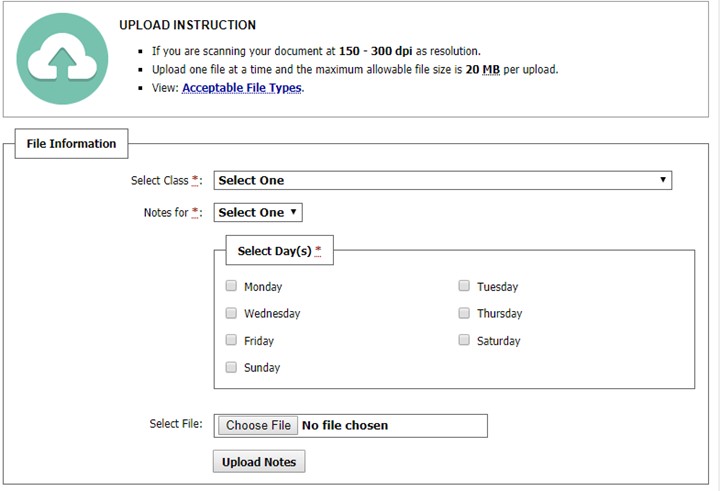The height and width of the screenshot is (491, 720).
Task: Enable the Friday checkbox
Action: (x=231, y=340)
